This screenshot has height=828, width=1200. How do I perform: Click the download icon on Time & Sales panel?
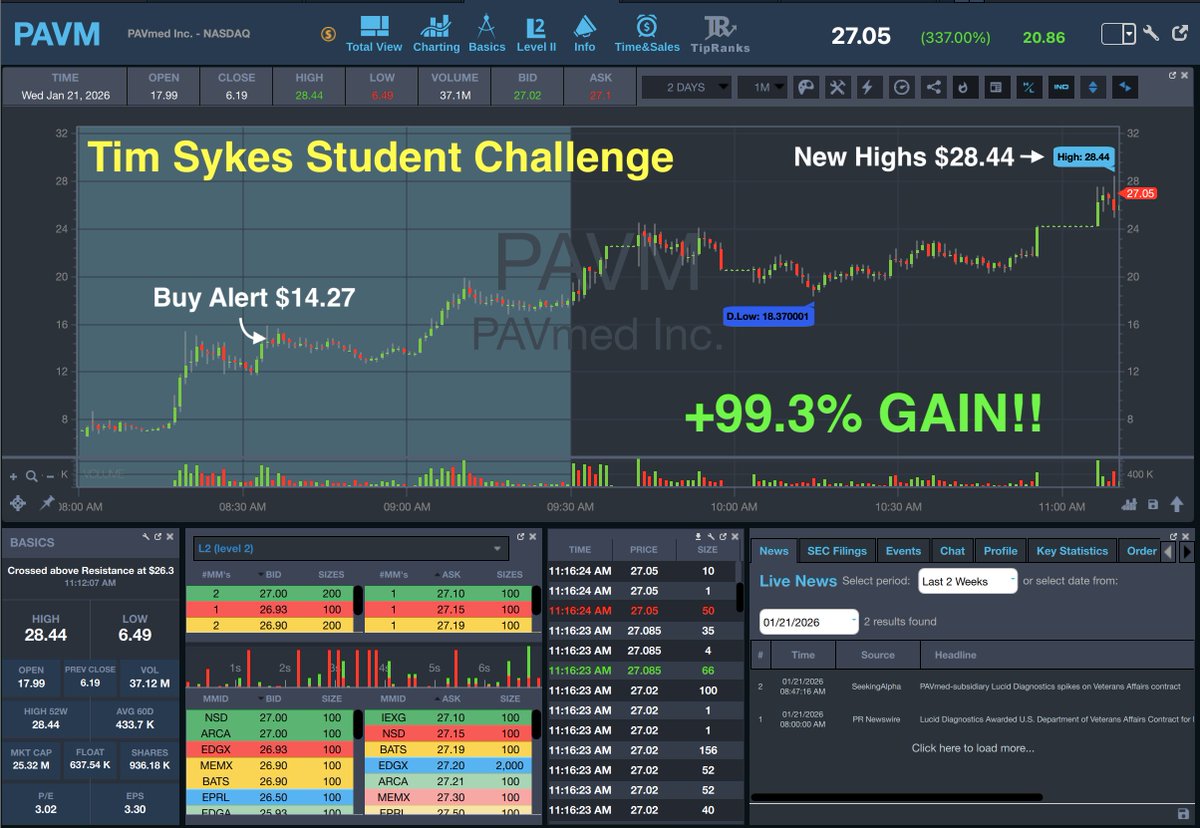coord(697,537)
